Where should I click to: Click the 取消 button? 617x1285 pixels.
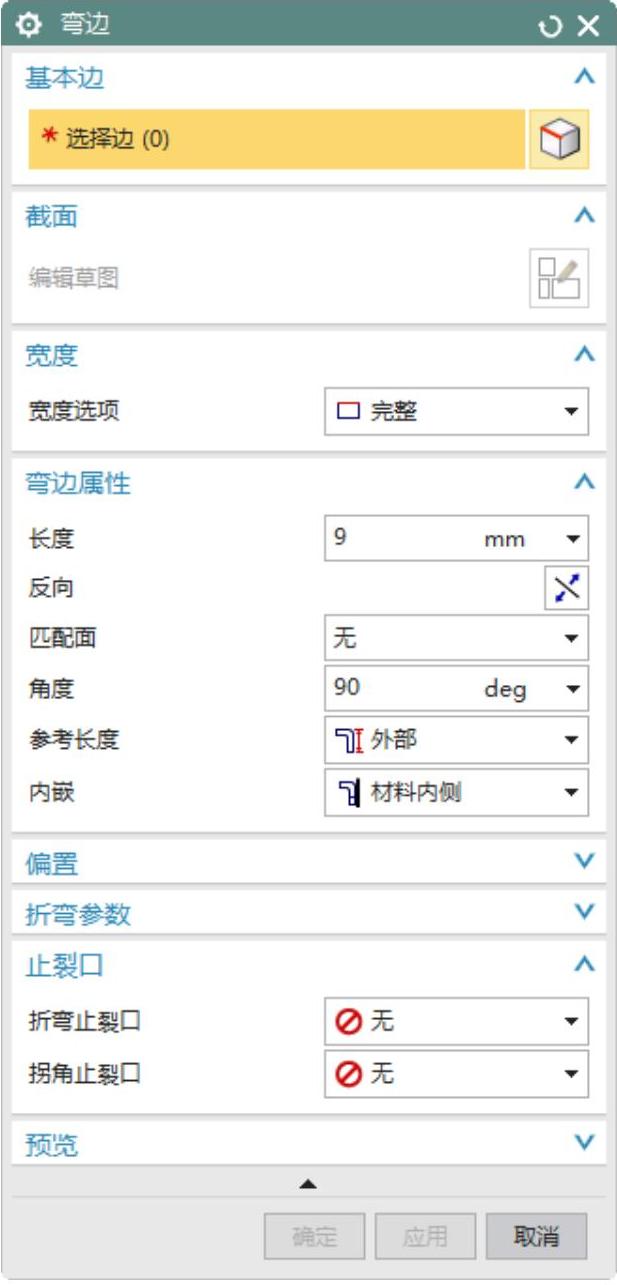pyautogui.click(x=536, y=1237)
